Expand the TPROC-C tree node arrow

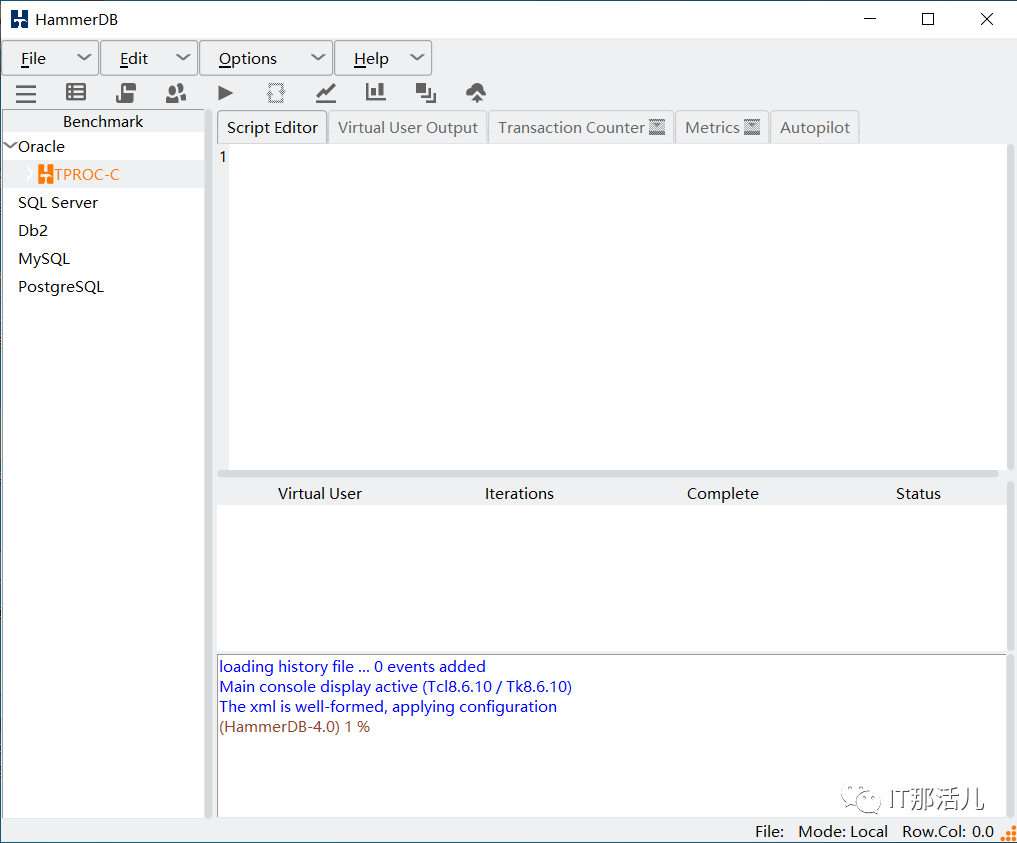pos(30,173)
